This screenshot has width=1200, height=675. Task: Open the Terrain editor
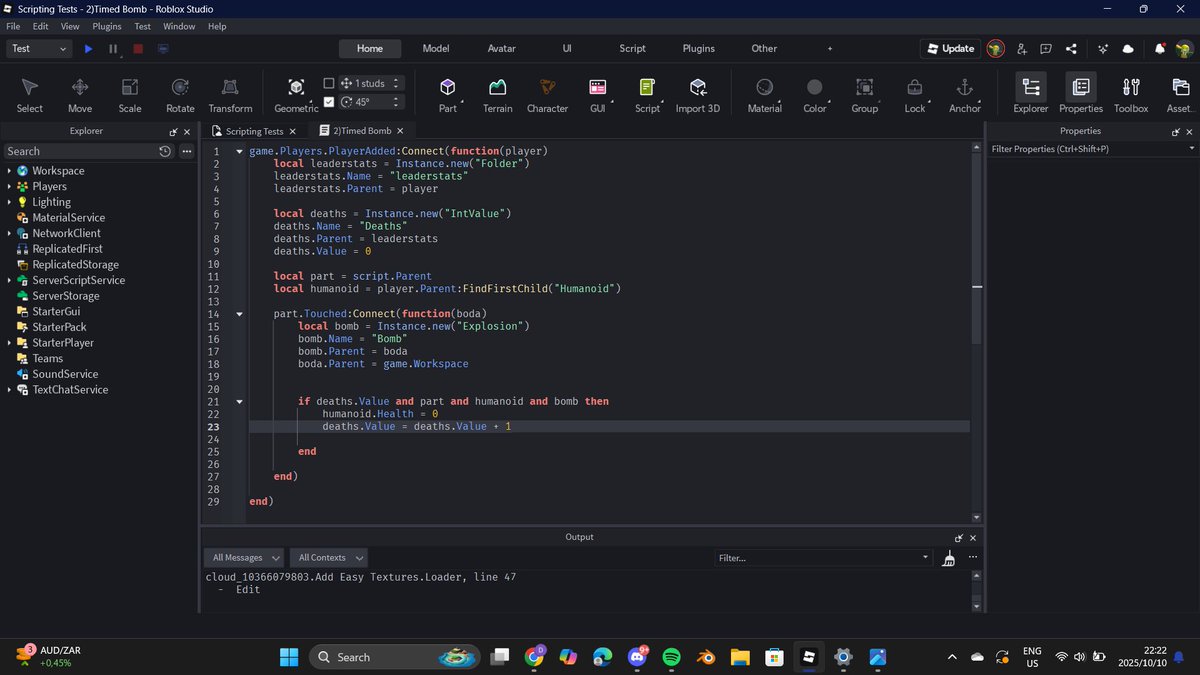tap(497, 95)
